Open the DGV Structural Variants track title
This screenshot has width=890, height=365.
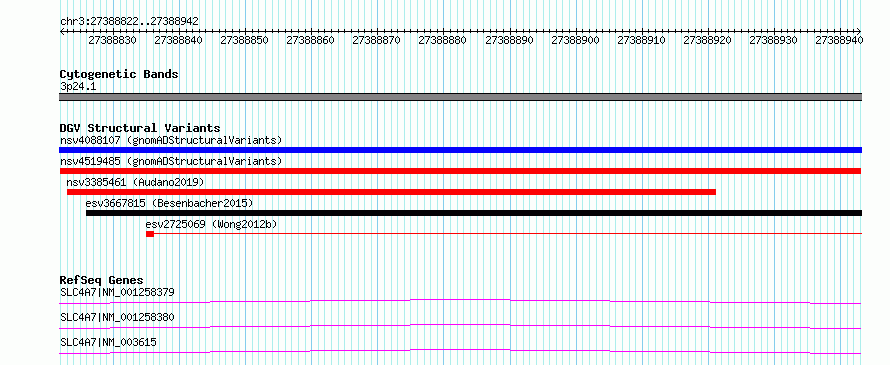(x=140, y=128)
